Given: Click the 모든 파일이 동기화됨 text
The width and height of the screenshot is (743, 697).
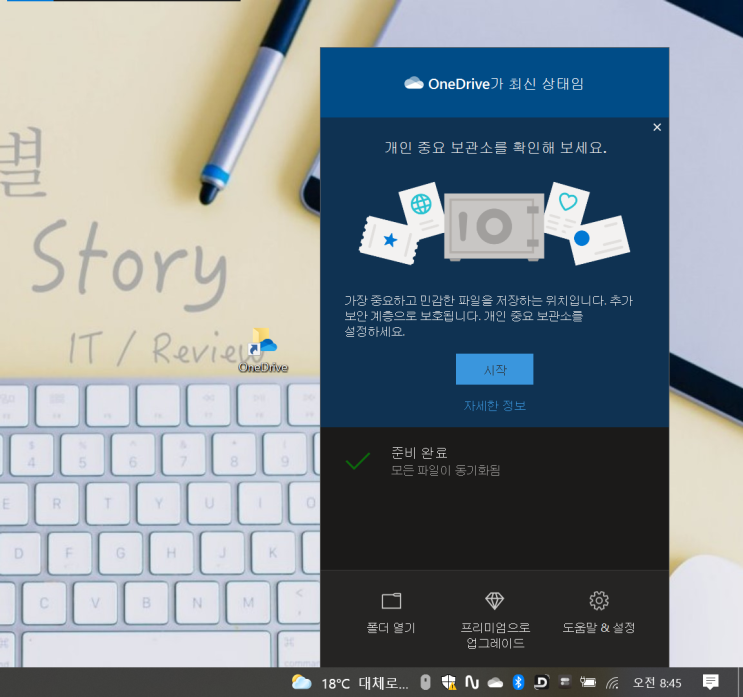Looking at the screenshot, I should 445,471.
